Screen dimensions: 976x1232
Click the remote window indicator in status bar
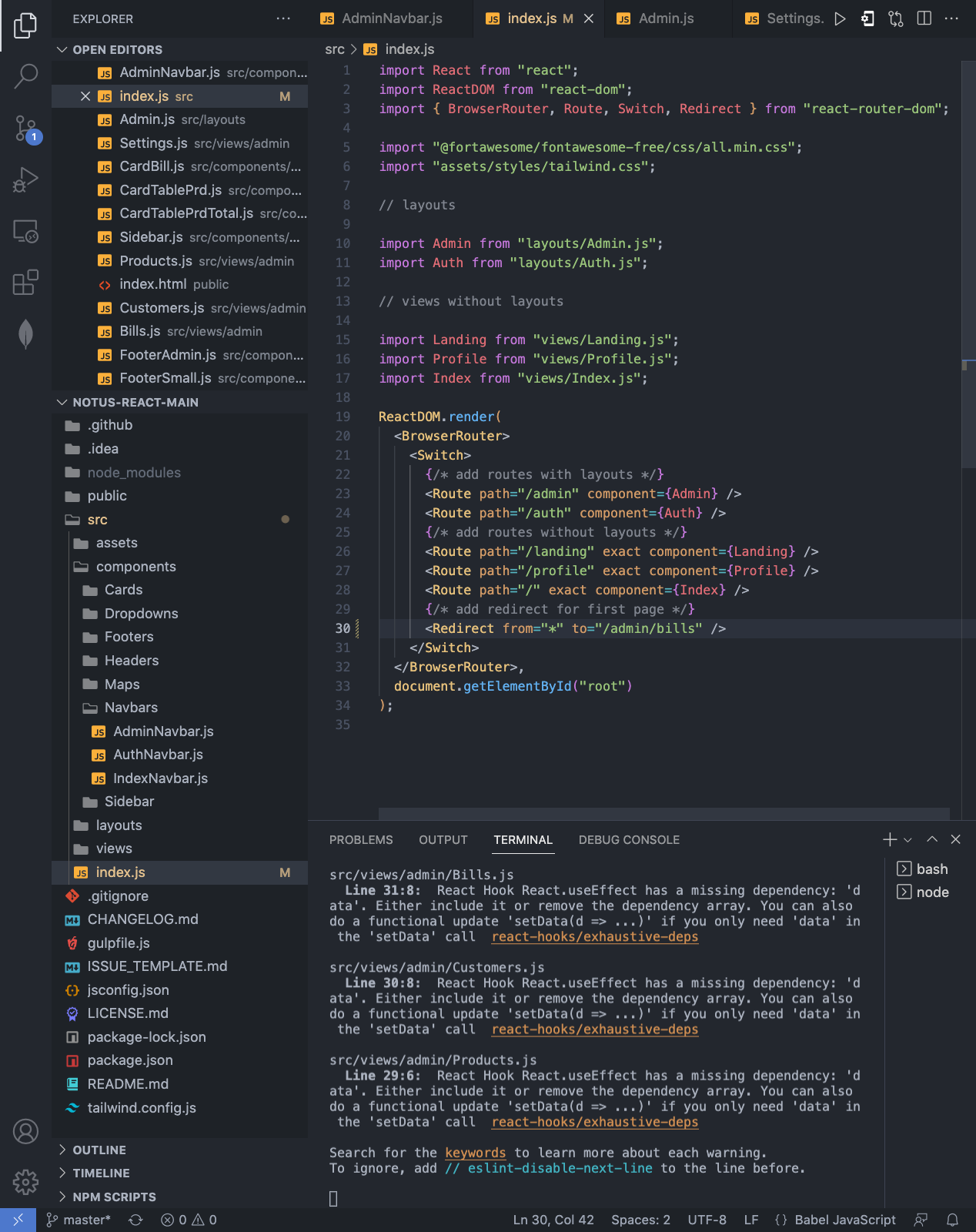tap(18, 1220)
